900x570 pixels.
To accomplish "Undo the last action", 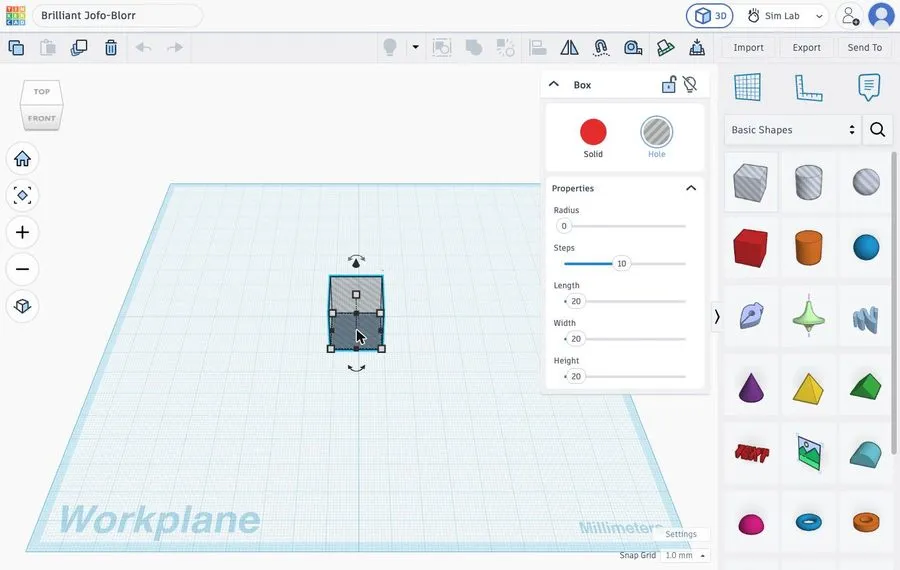I will point(143,48).
